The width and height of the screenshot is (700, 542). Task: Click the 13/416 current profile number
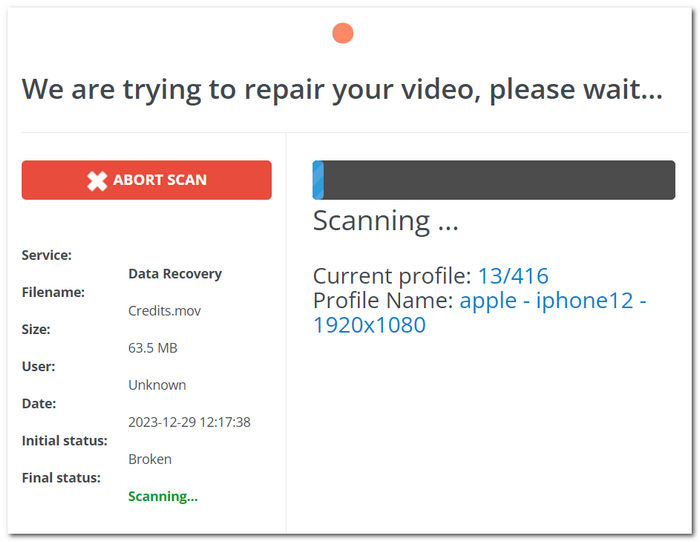coord(513,276)
